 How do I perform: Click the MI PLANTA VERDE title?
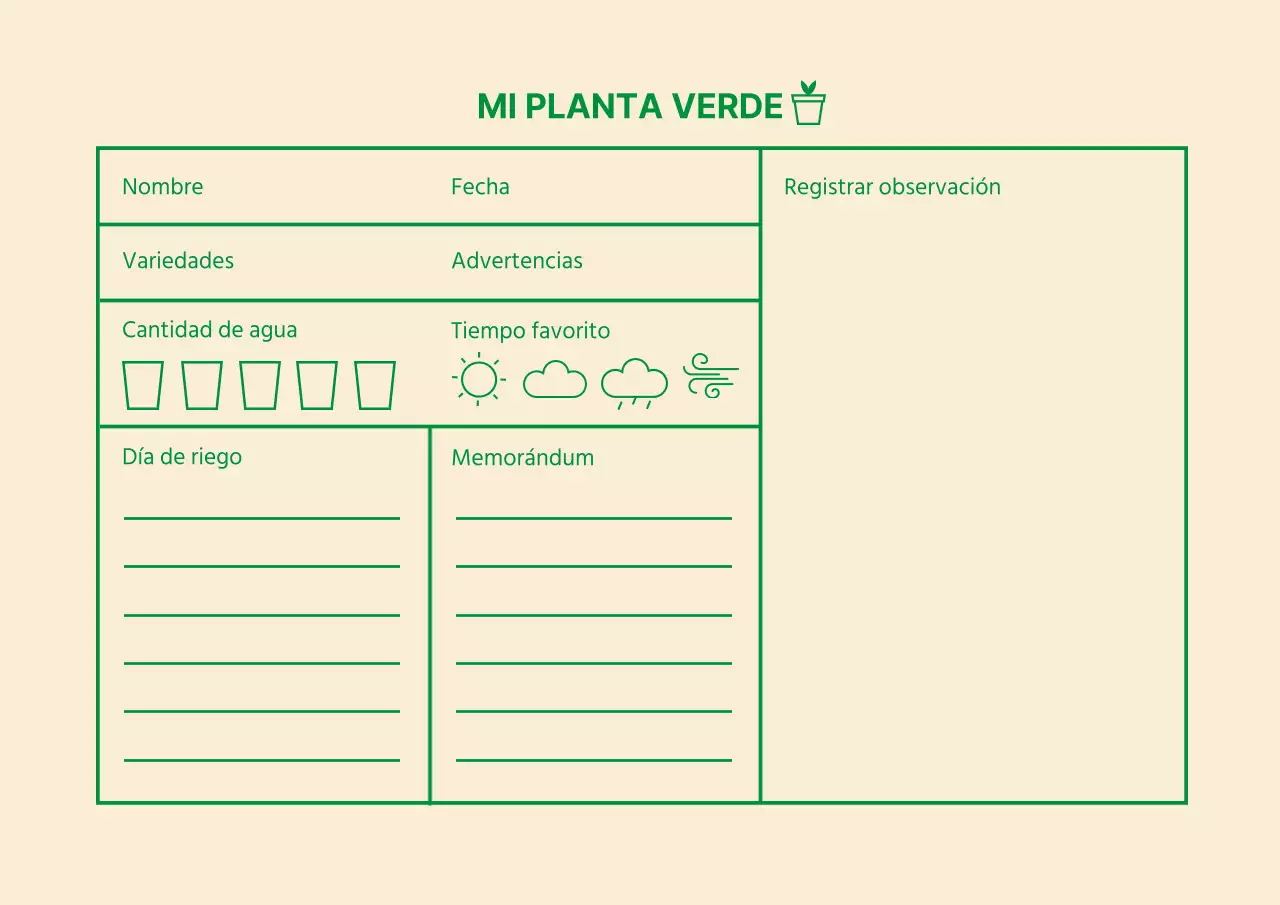click(630, 106)
